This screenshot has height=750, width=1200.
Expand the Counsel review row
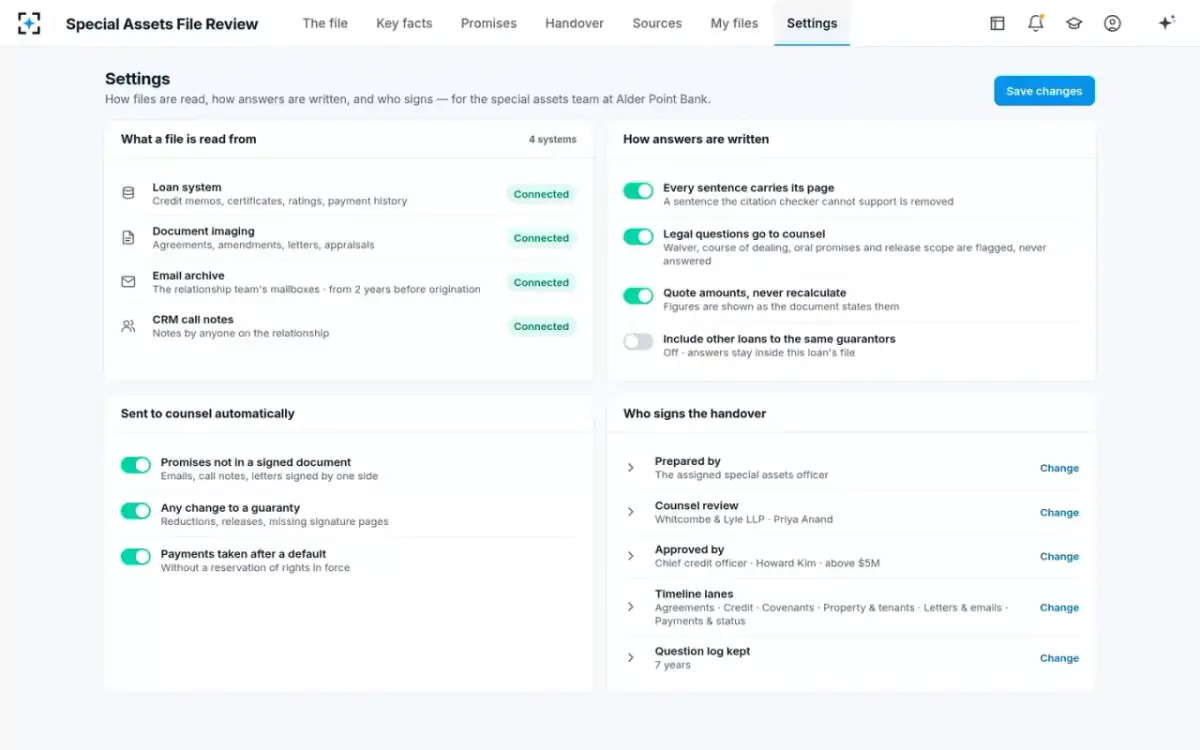(630, 512)
